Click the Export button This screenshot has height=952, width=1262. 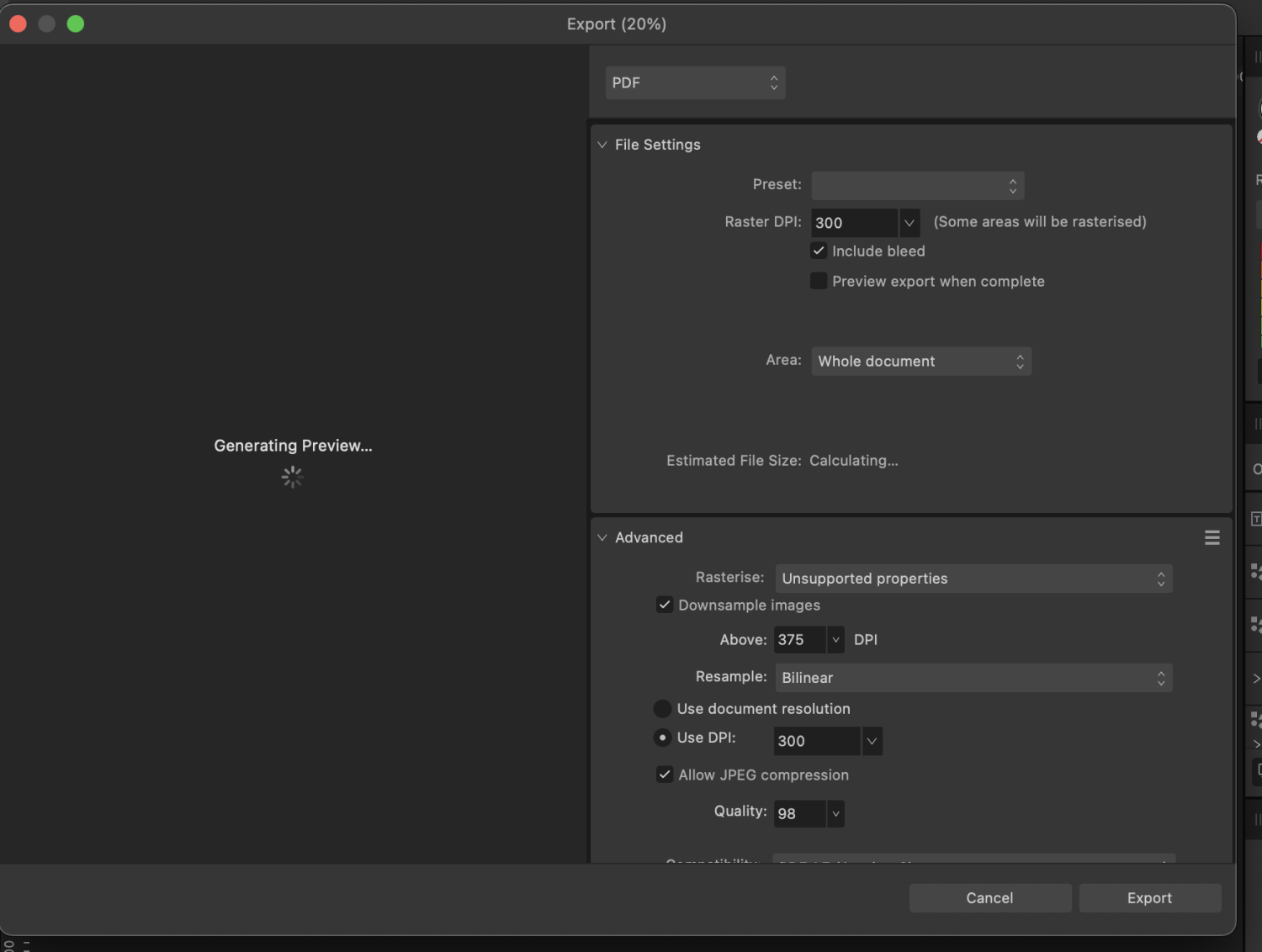1149,897
